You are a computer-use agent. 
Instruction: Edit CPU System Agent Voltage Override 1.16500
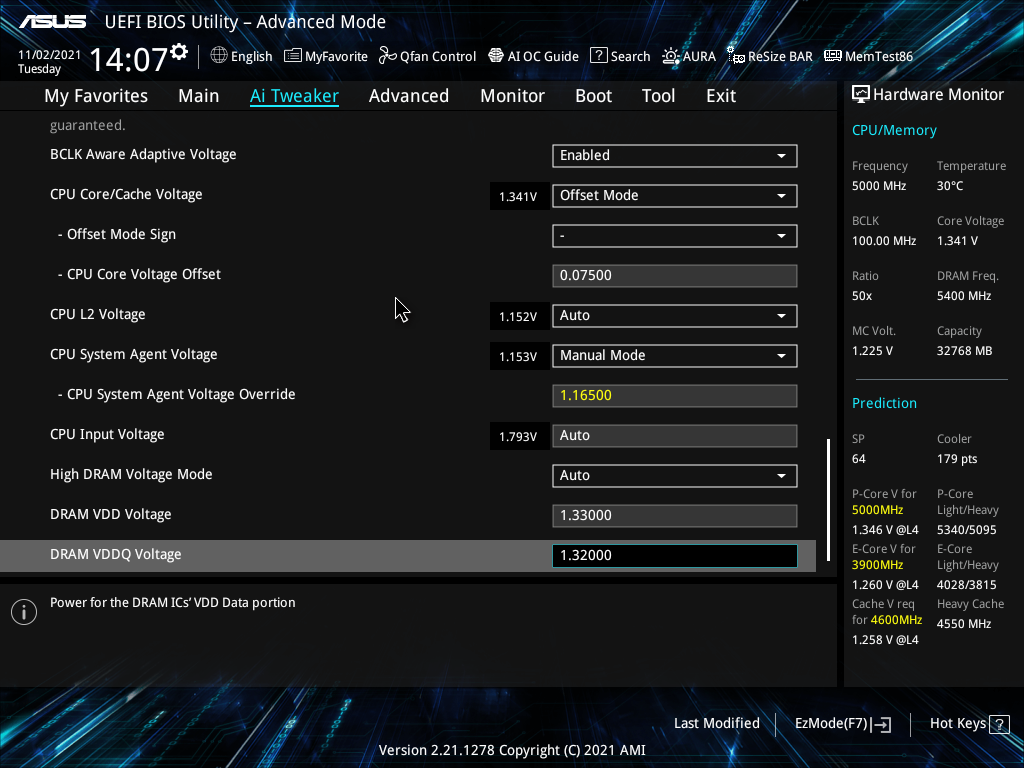coord(675,396)
